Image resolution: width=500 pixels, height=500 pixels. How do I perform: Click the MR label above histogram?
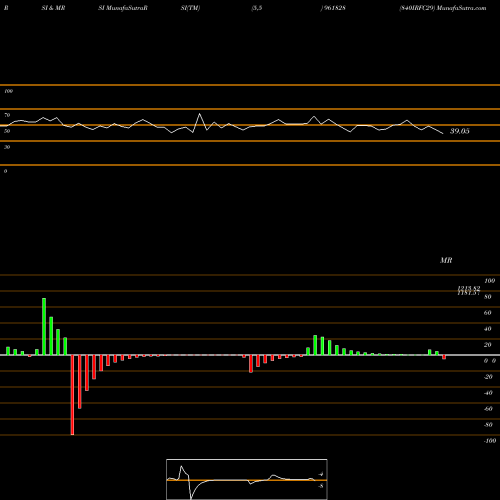pos(446,260)
